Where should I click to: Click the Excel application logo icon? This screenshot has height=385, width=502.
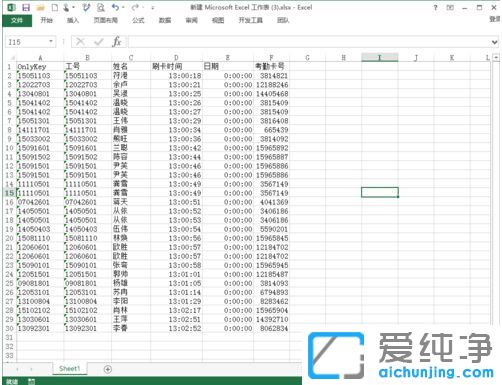click(11, 7)
